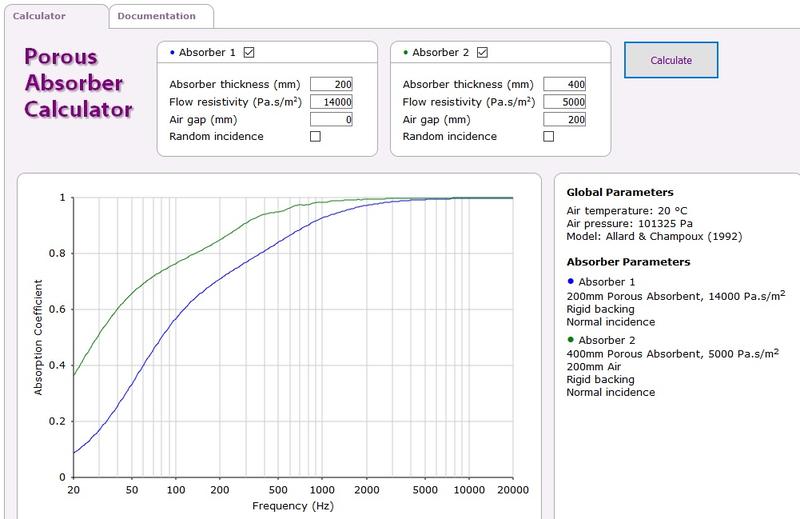800x519 pixels.
Task: Tick Random incidence under Absorber 2
Action: coord(548,137)
